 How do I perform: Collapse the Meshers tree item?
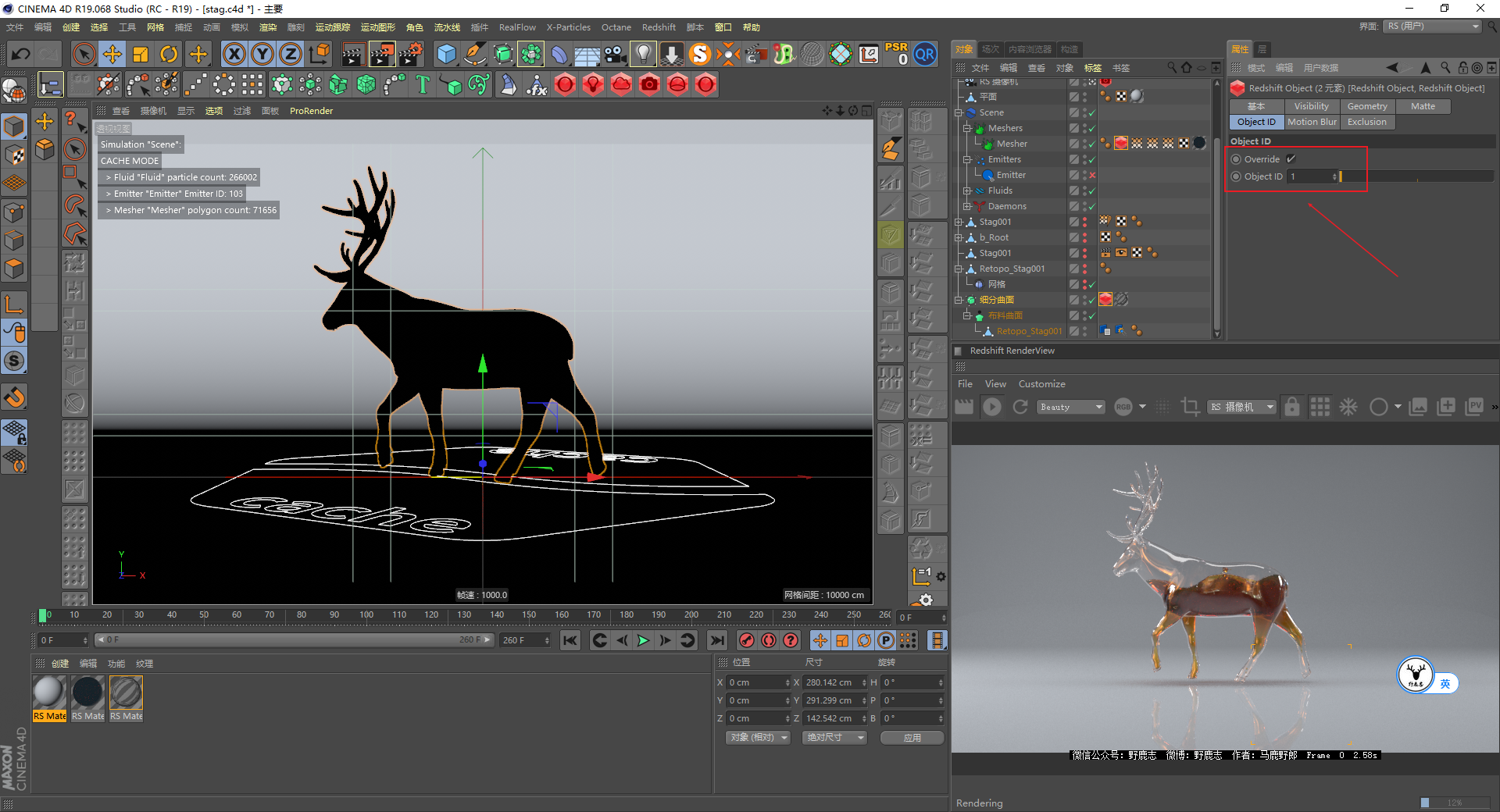967,128
